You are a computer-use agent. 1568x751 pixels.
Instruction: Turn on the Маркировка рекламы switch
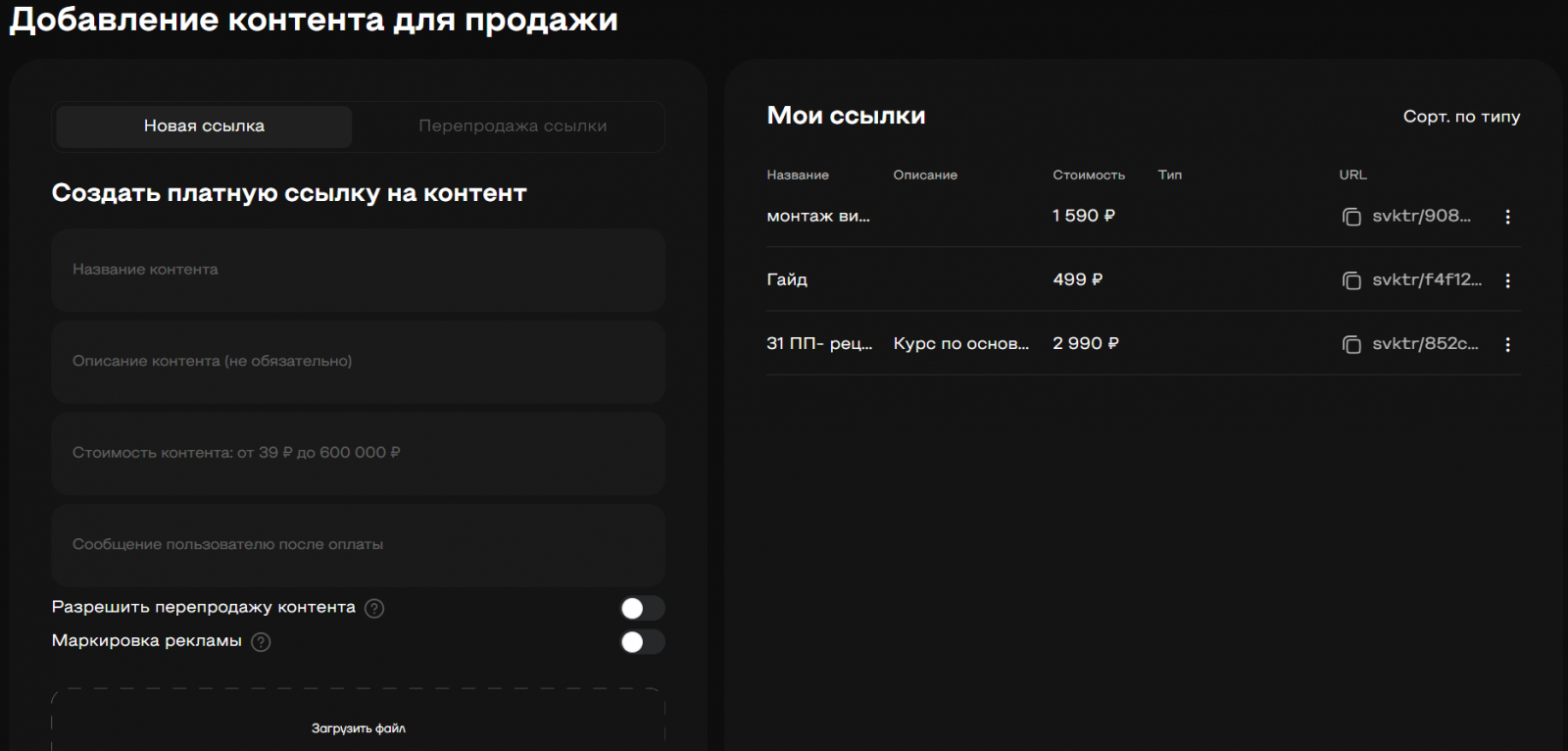(x=643, y=642)
